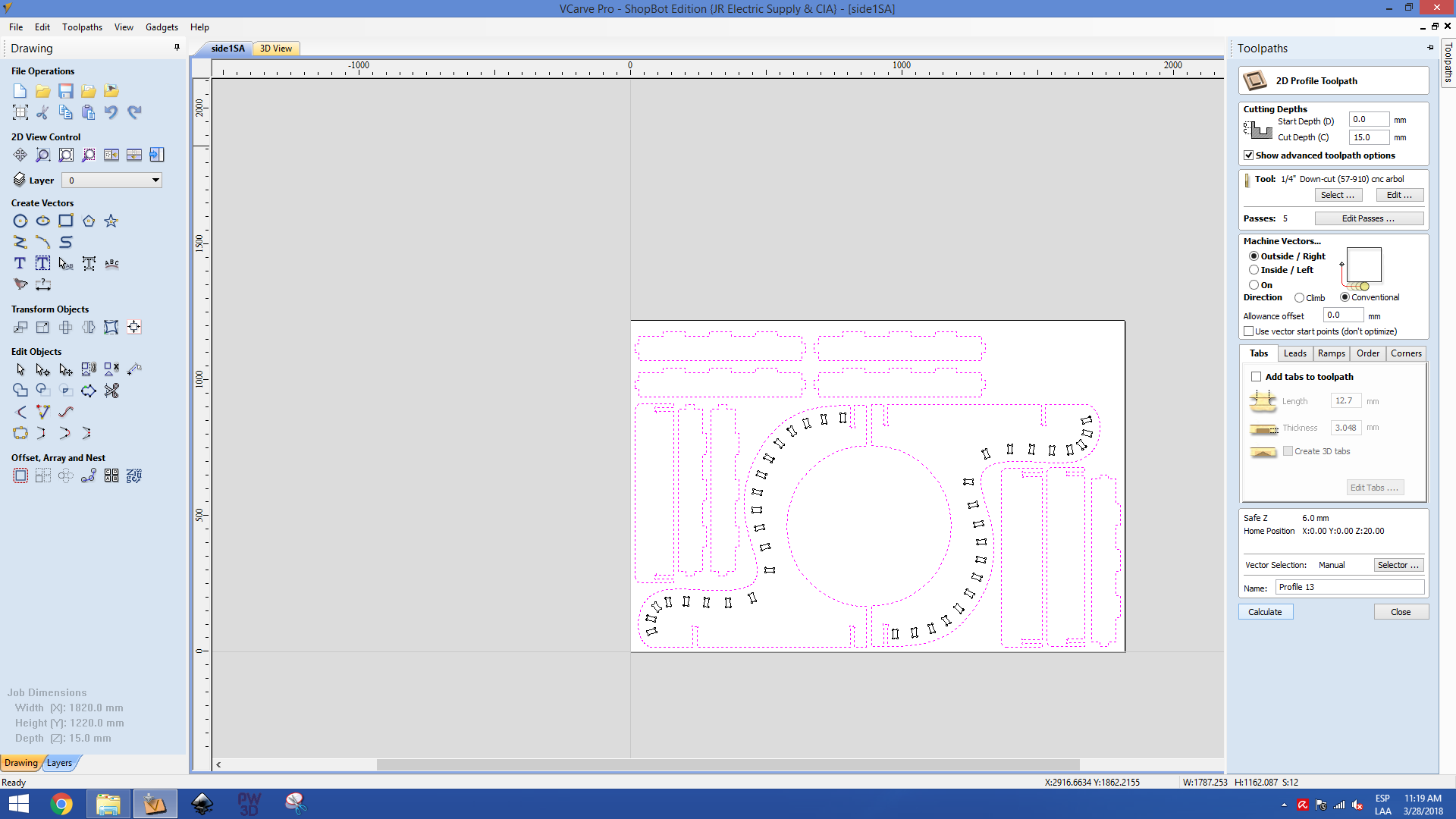Select the Create Text tool

coord(19,263)
